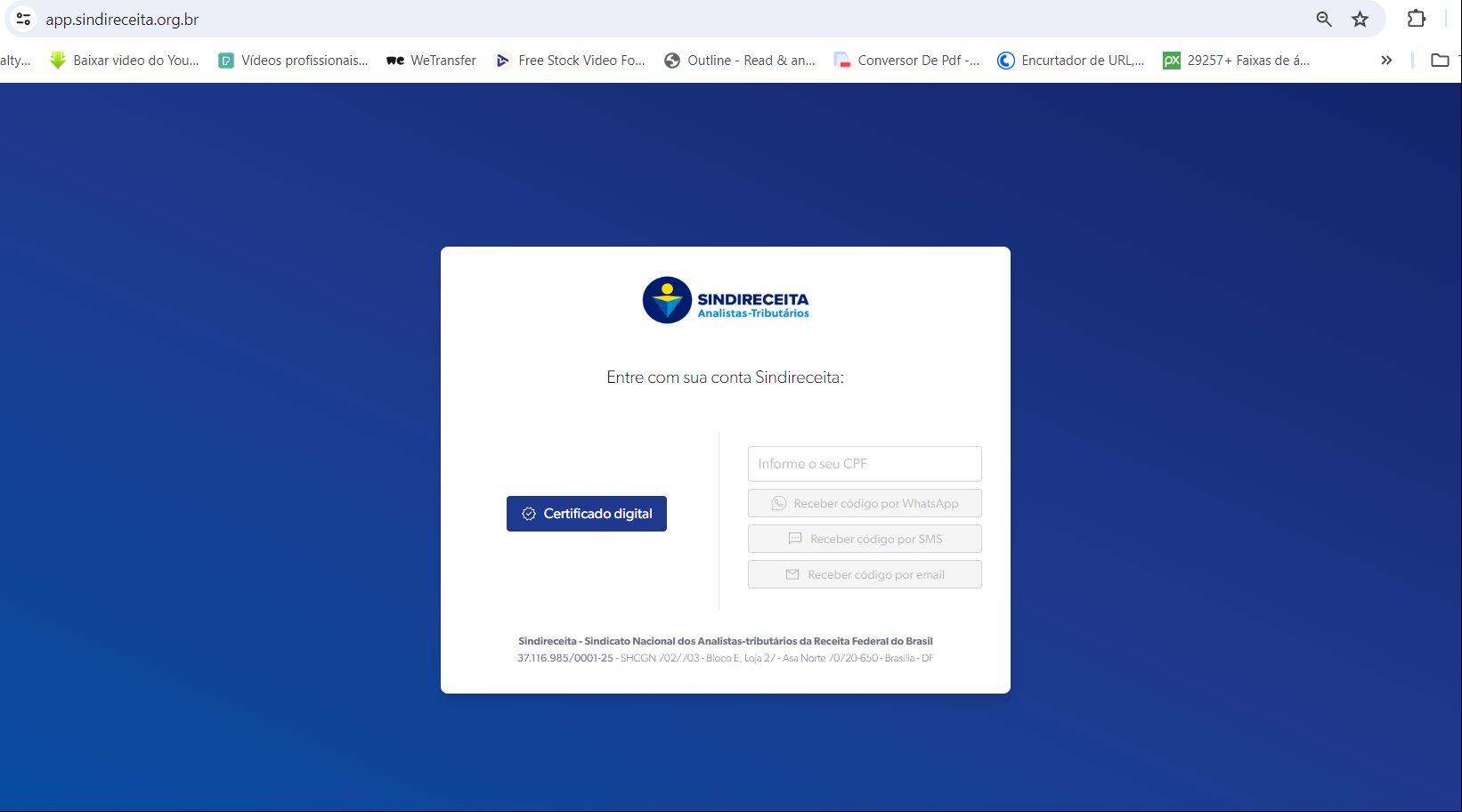
Task: Open the Baixar video do You... bookmark
Action: click(x=125, y=61)
